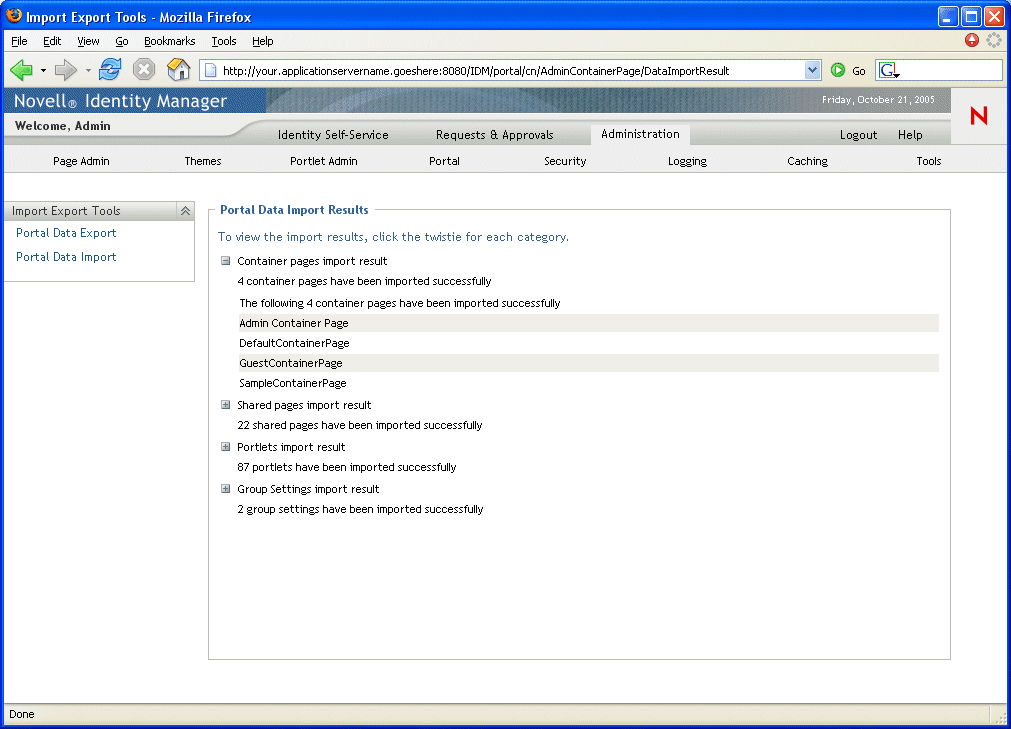Select the Administration tab
This screenshot has height=729, width=1011.
coord(640,134)
